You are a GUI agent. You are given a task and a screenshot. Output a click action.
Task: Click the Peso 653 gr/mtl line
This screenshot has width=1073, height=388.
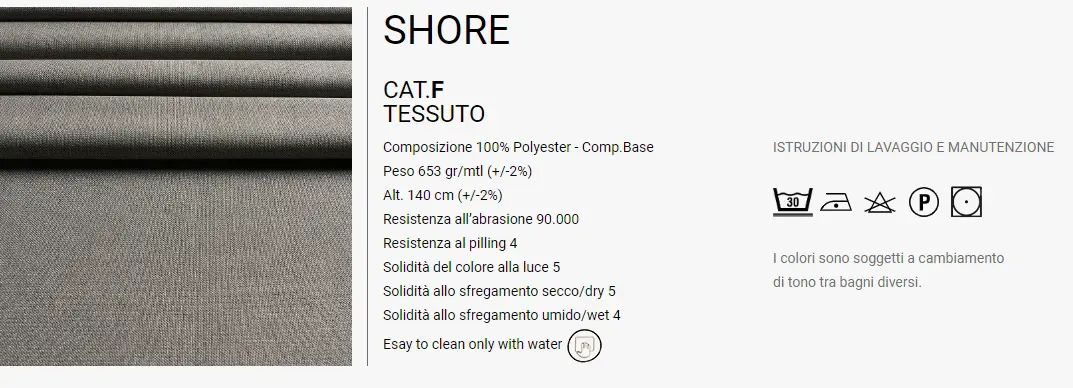(x=457, y=171)
